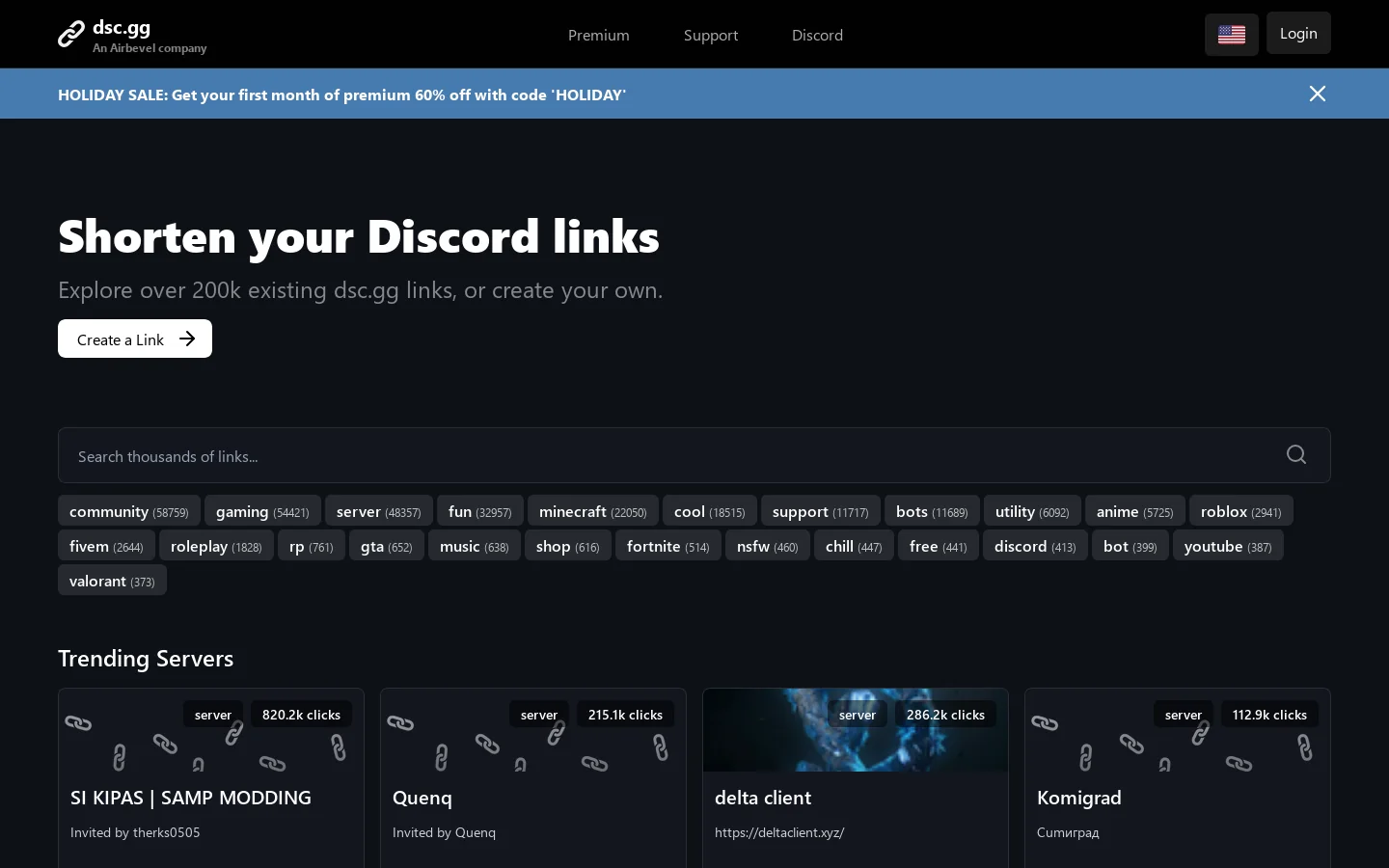Choose the minecraft tag

[593, 511]
